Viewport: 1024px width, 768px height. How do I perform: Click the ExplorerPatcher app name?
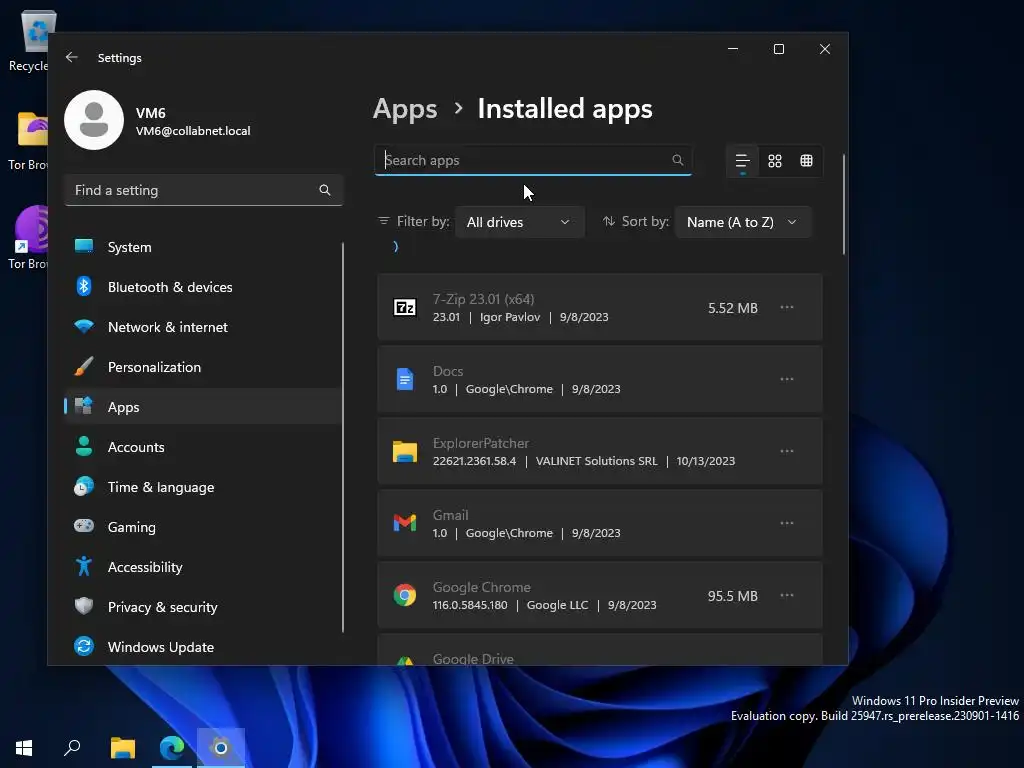pos(481,443)
